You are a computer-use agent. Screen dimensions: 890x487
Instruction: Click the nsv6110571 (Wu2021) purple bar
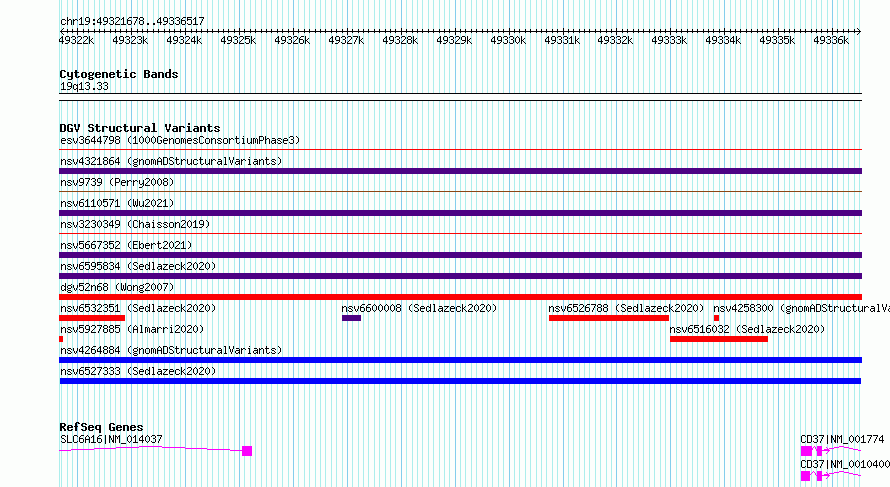tap(460, 213)
